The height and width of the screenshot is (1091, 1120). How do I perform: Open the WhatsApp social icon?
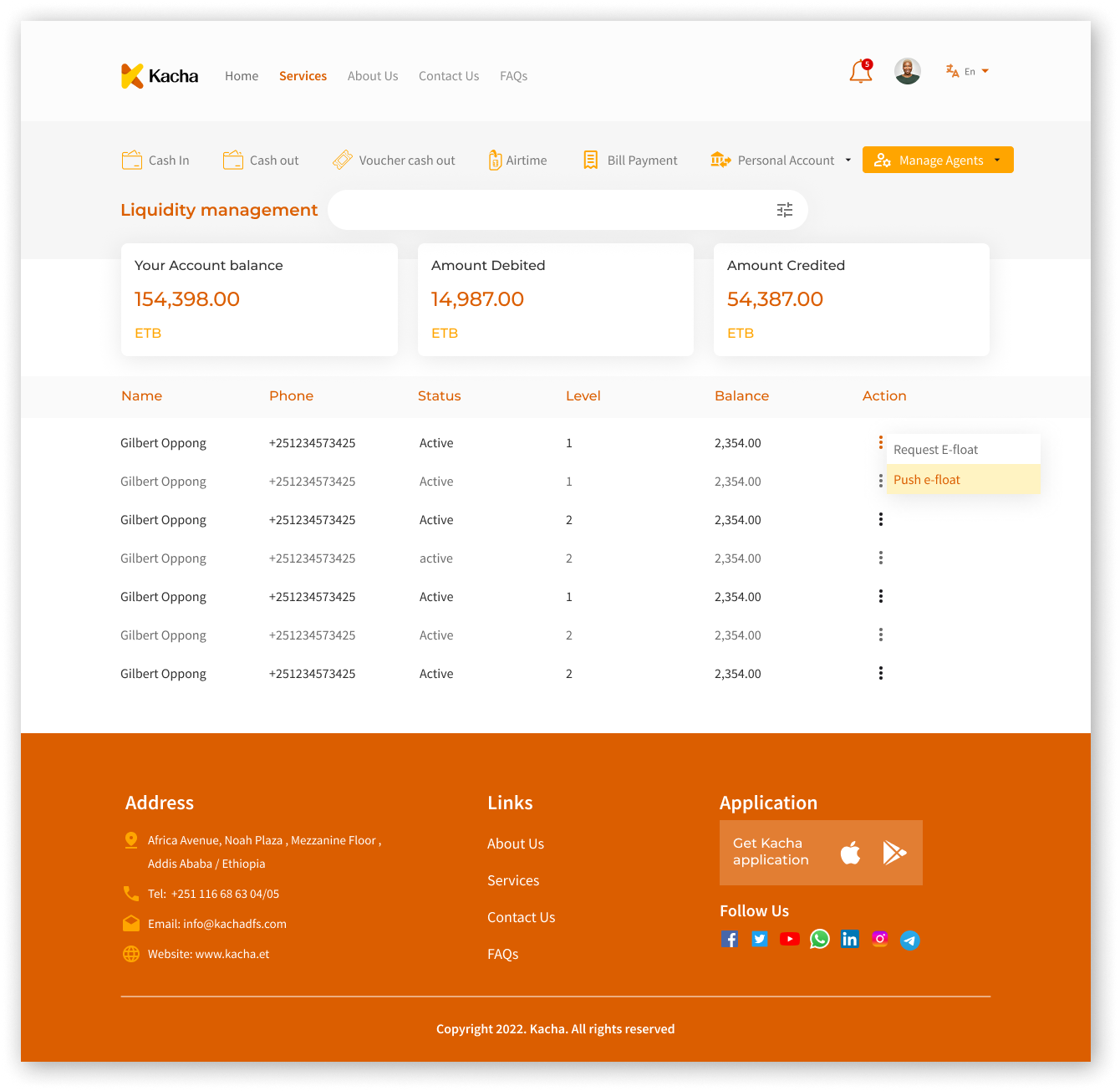819,940
